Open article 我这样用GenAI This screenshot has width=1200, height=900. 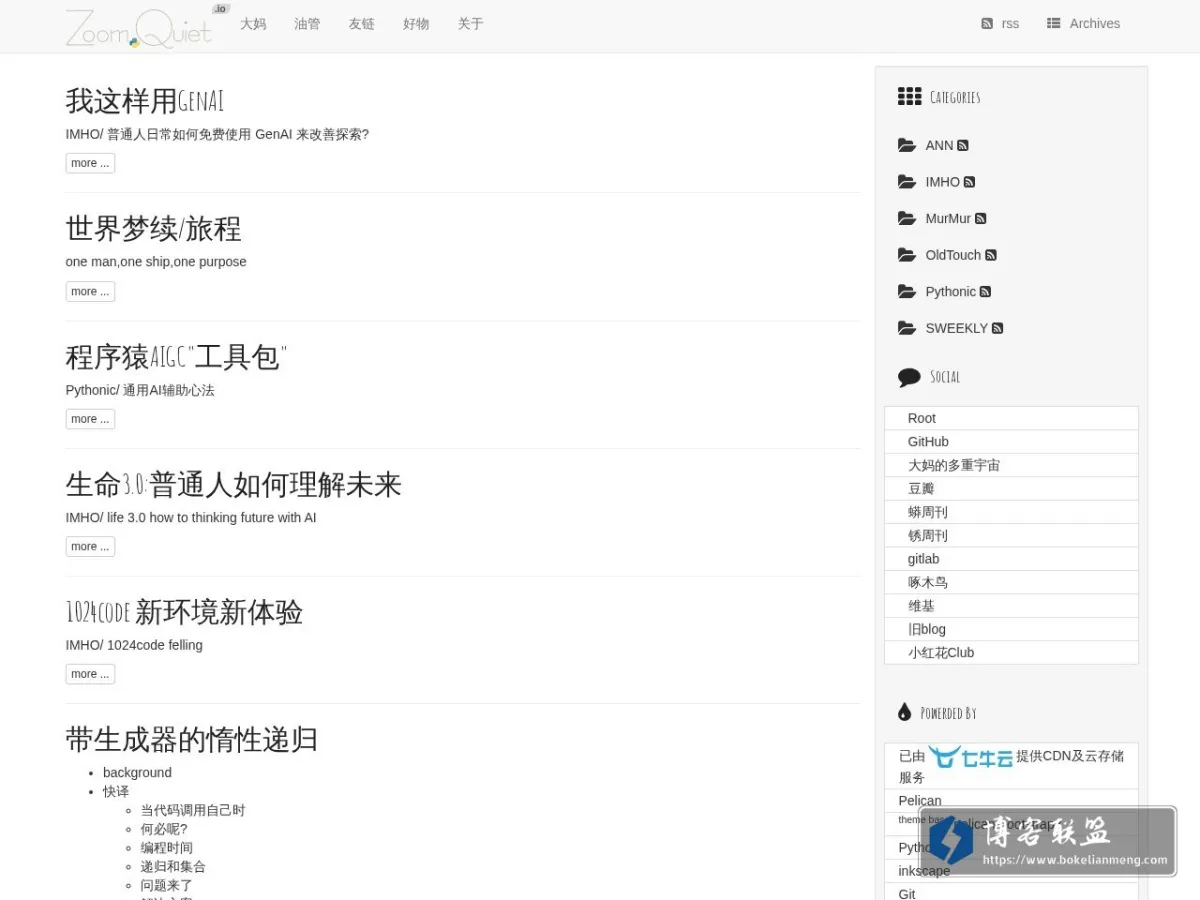click(145, 101)
